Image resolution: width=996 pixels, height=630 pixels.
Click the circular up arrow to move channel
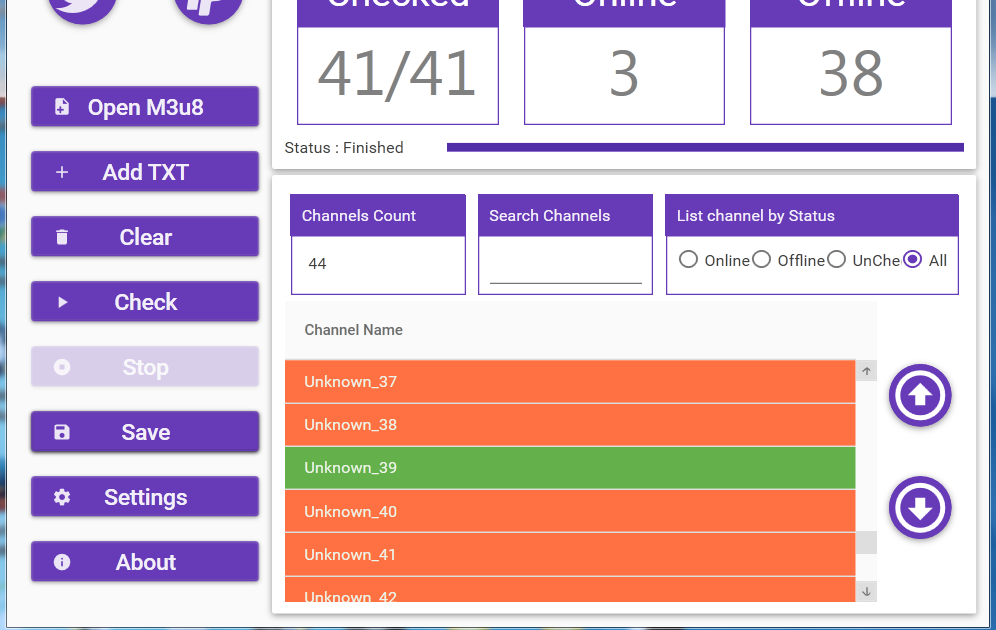tap(919, 395)
